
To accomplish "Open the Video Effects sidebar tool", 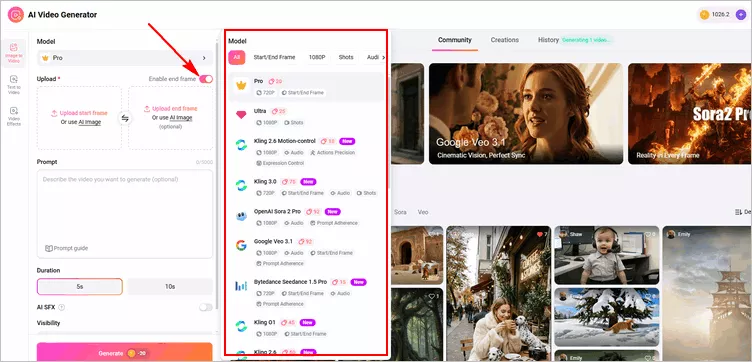I will point(13,116).
